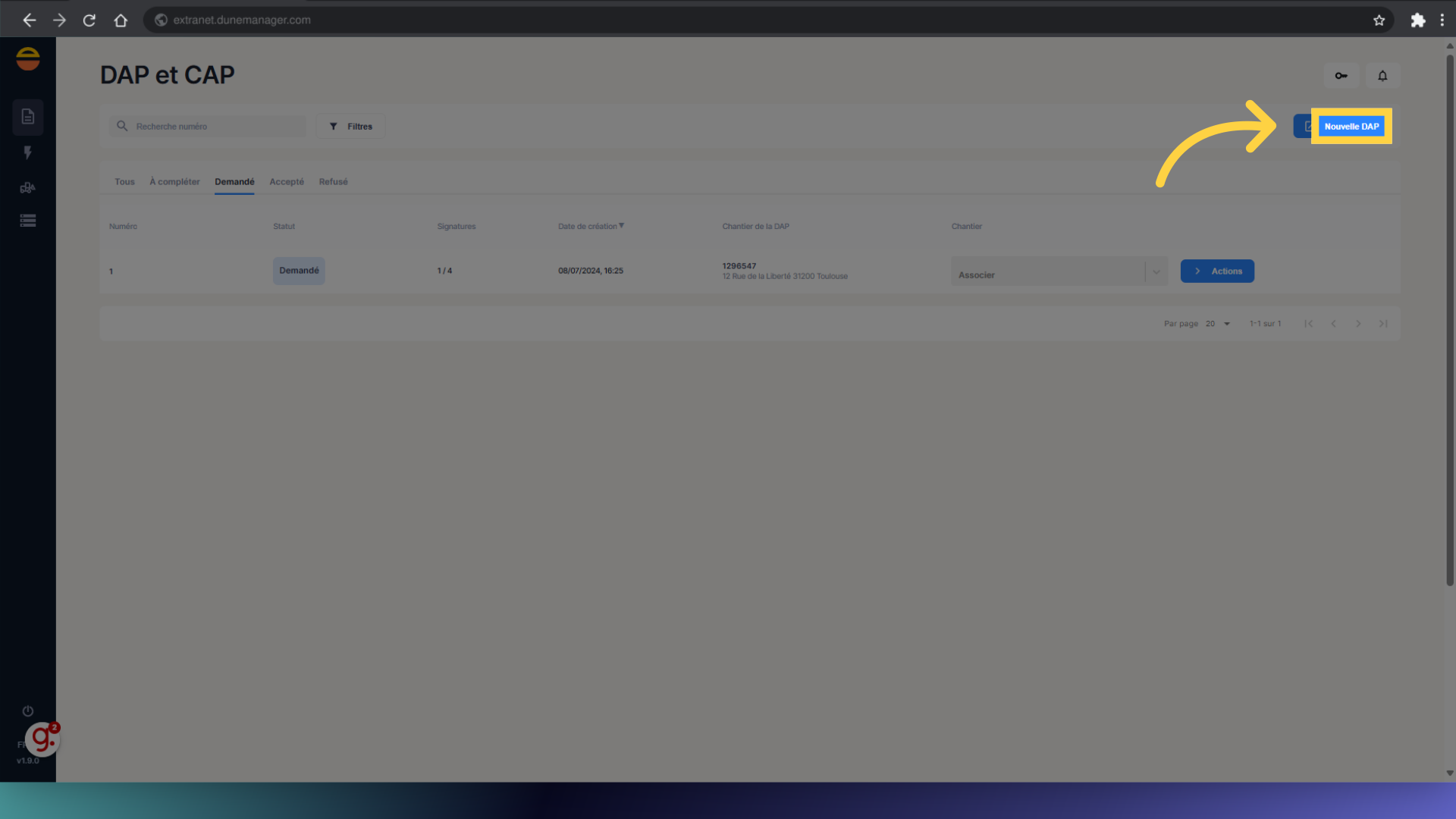
Task: Open the Par page 20 dropdown
Action: 1218,324
